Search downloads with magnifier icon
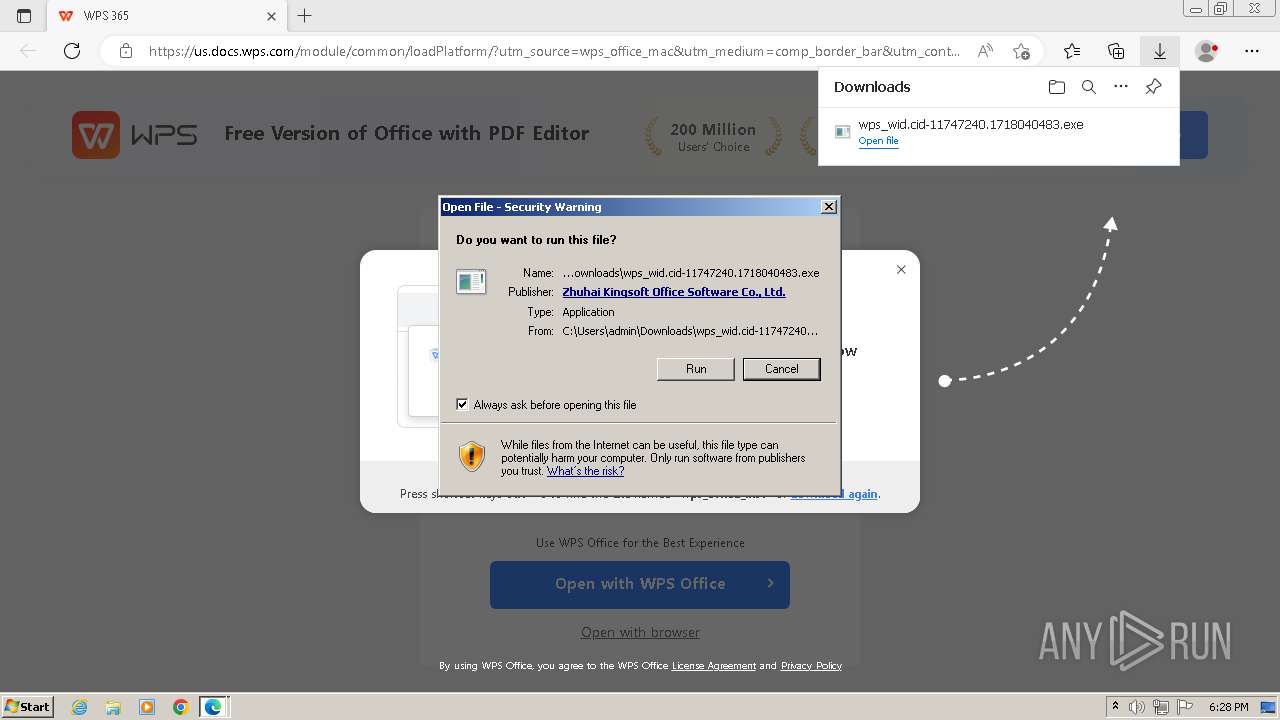 click(x=1089, y=87)
